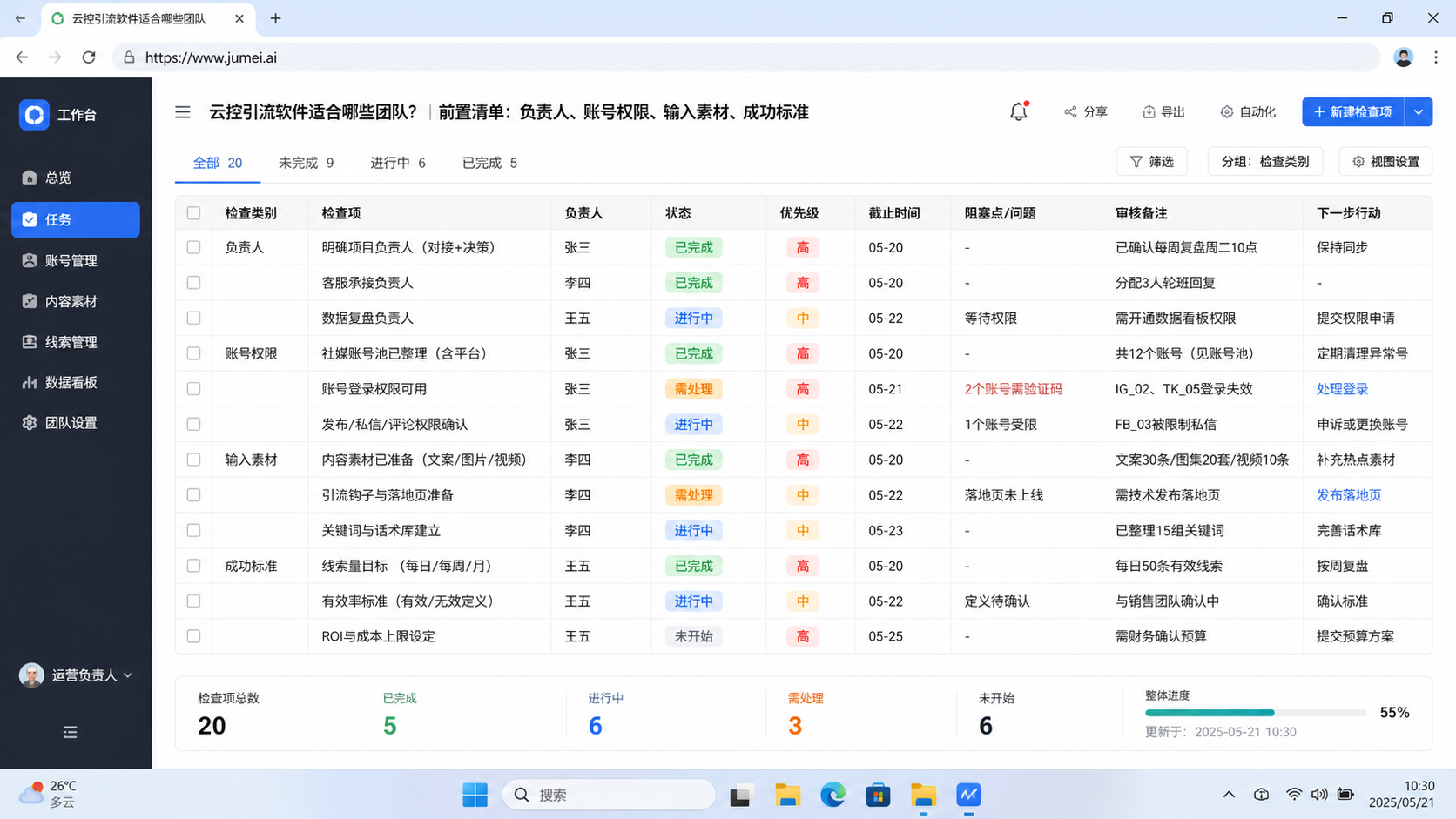
Task: Check the 明确项目负责人 row checkbox
Action: [x=193, y=247]
